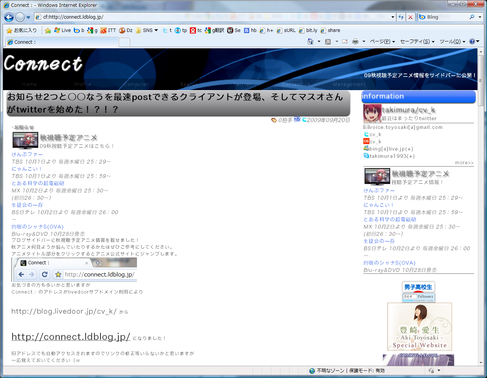Screen dimensions: 487x378
Task: Click the star add-to-favorites-bar icon
Action: tap(48, 30)
